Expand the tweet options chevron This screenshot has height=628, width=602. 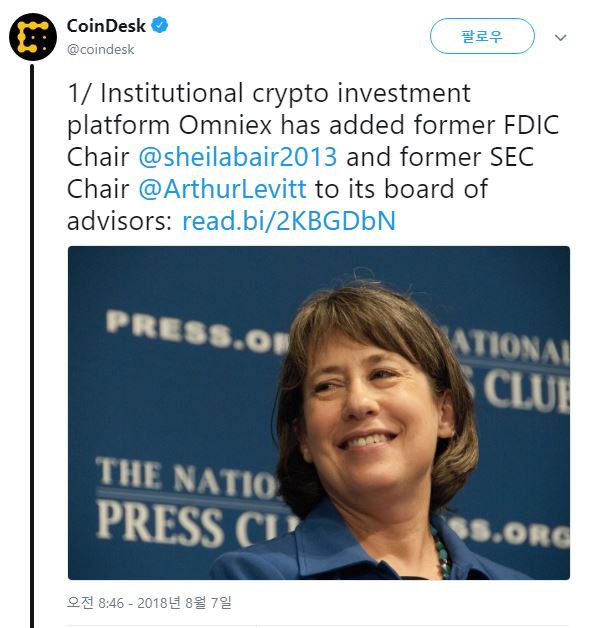pos(560,38)
